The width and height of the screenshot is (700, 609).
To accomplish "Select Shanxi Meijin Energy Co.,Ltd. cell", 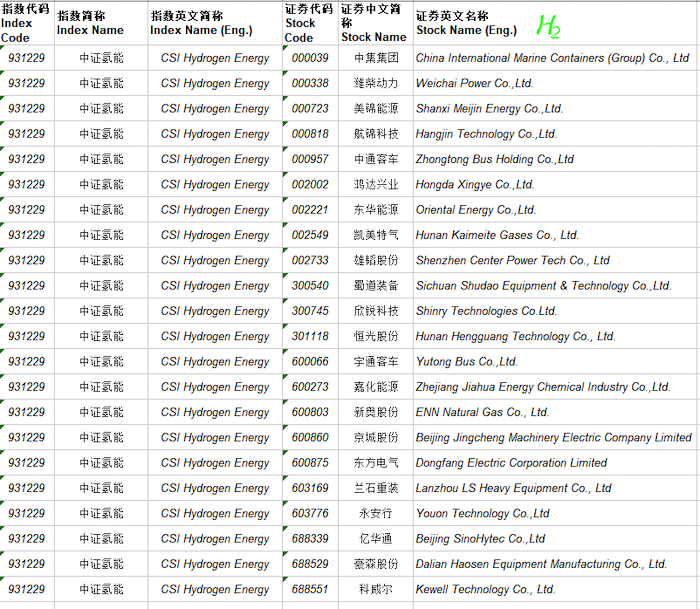I will 556,108.
